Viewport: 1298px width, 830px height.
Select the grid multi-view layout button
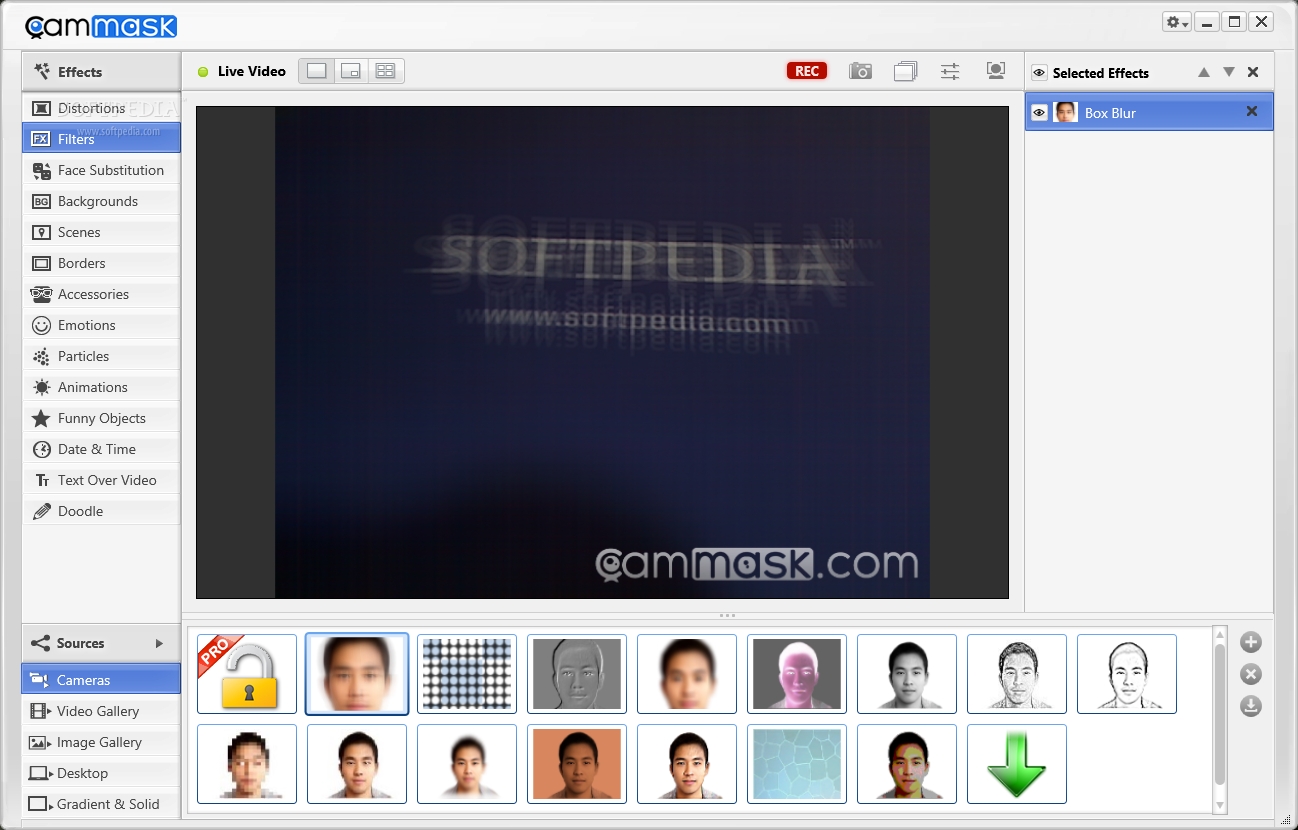click(386, 71)
